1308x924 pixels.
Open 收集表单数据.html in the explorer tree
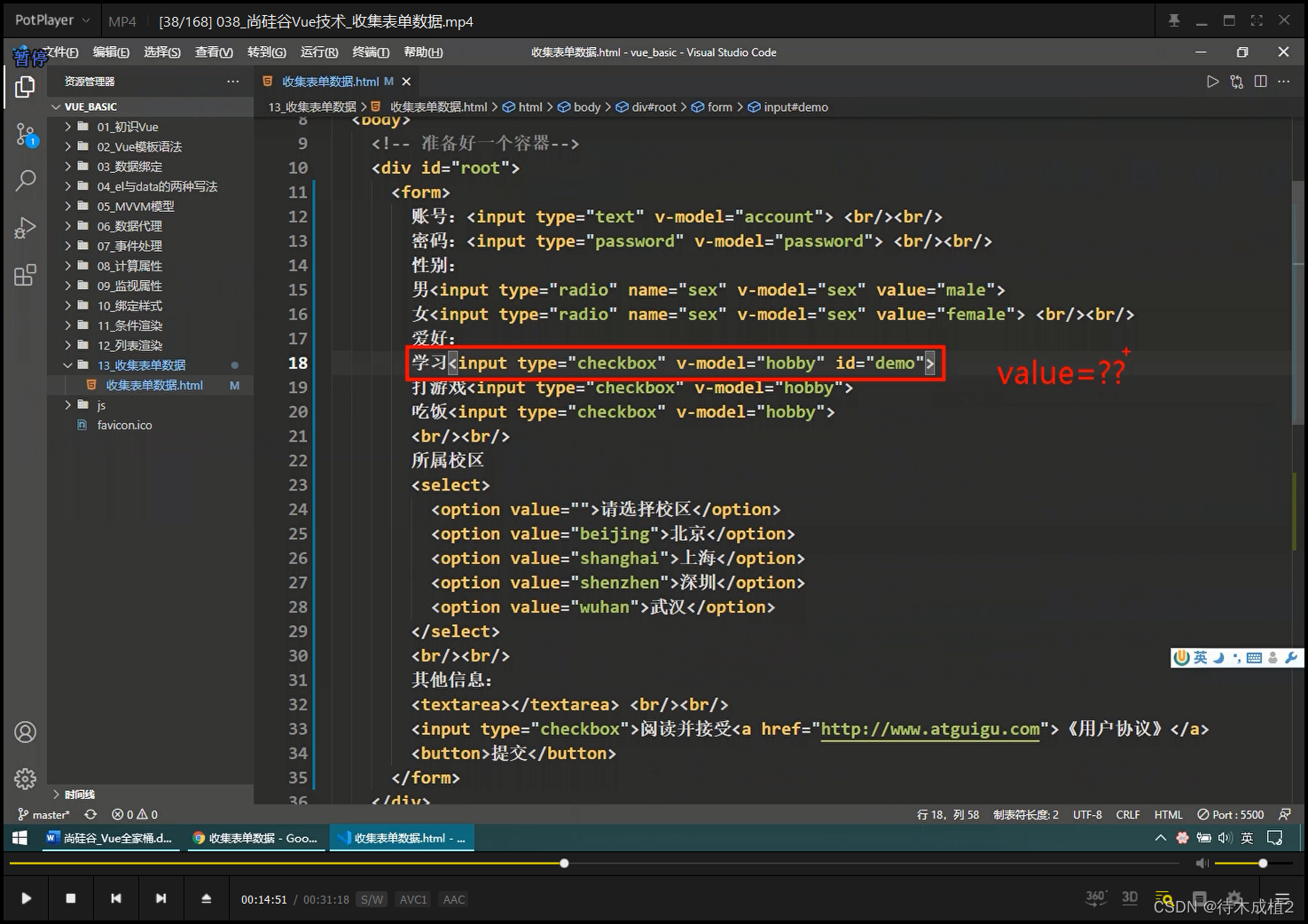click(151, 385)
